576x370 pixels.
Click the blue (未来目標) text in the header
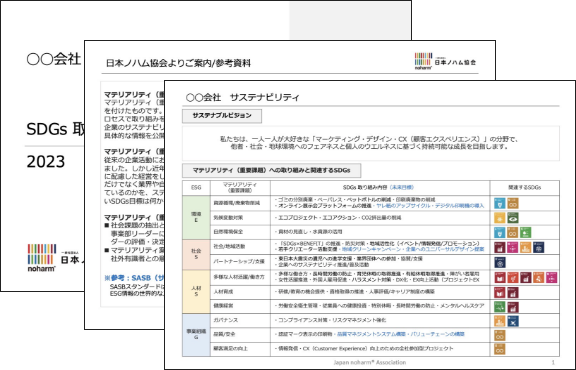(402, 187)
